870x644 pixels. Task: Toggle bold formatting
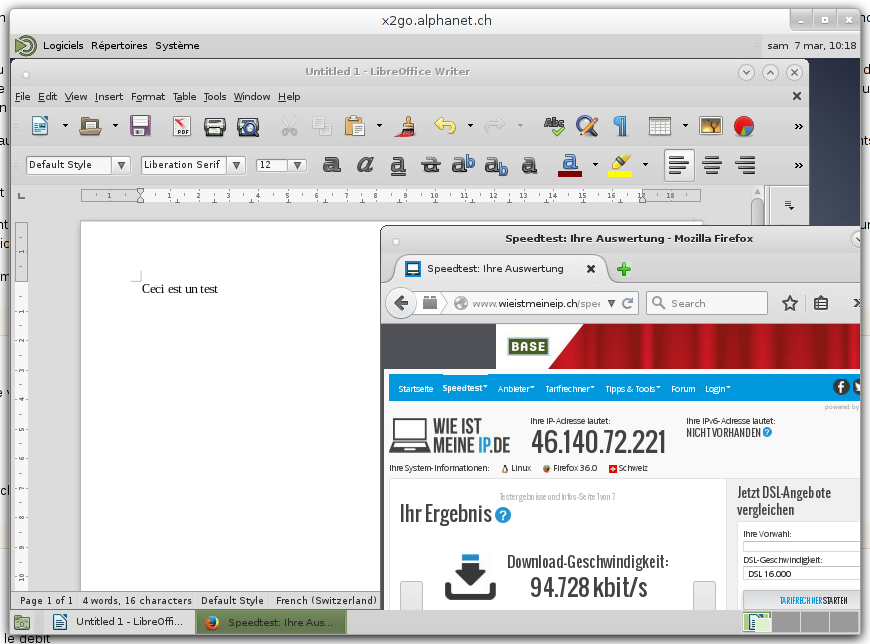332,165
